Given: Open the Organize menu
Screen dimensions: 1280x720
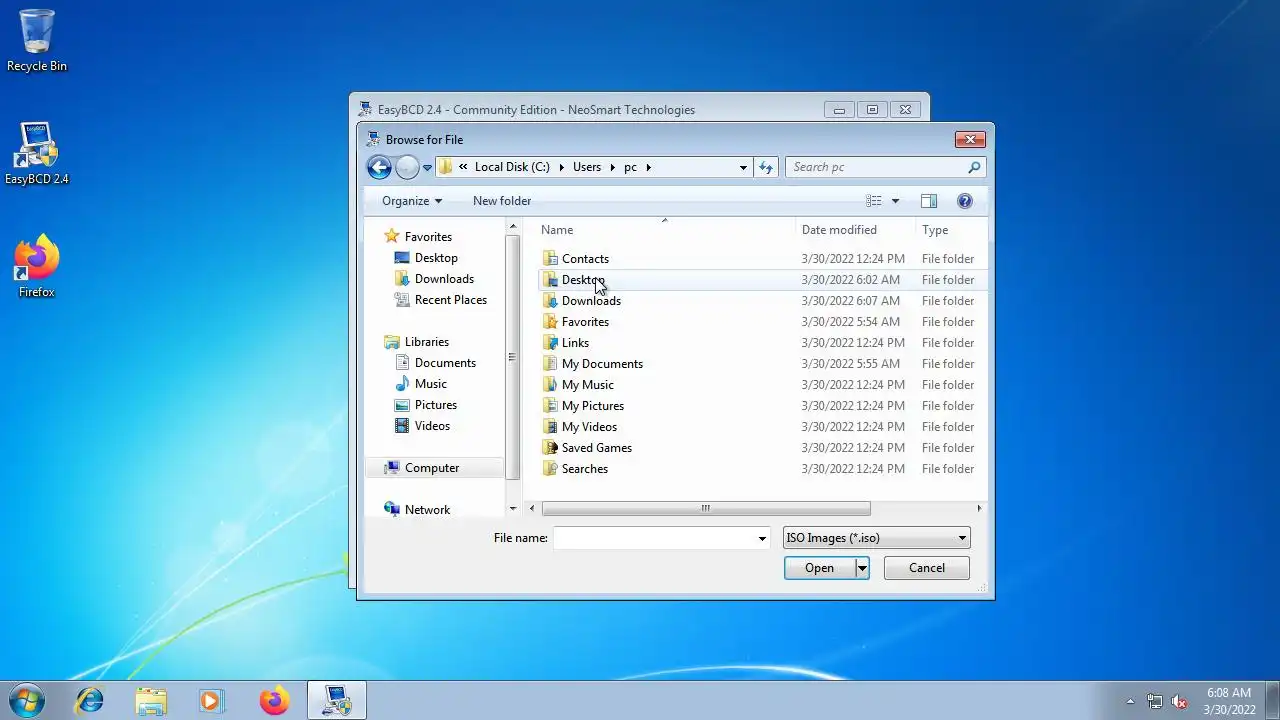Looking at the screenshot, I should (412, 201).
